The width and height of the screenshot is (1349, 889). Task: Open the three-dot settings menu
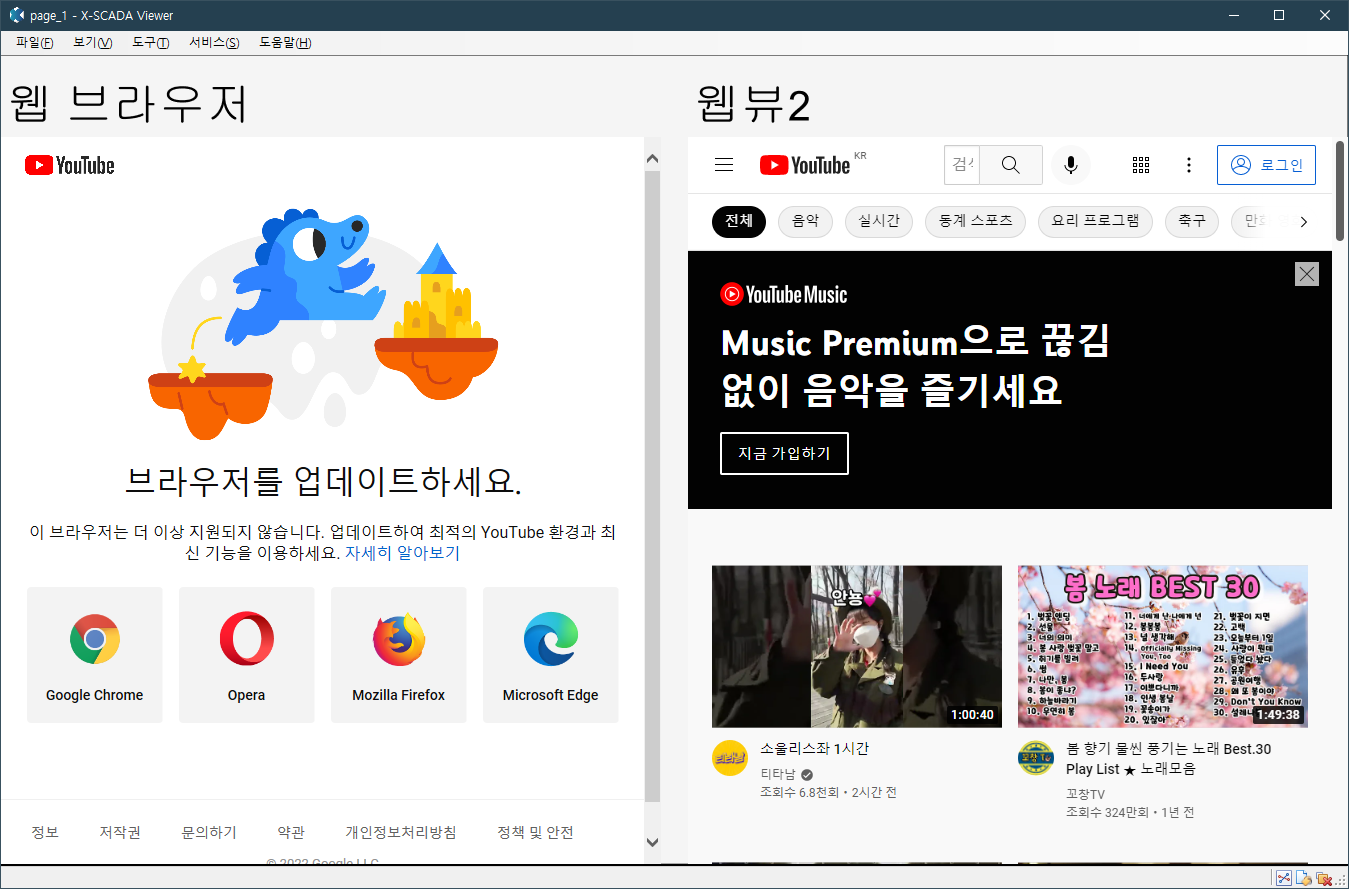point(1189,165)
